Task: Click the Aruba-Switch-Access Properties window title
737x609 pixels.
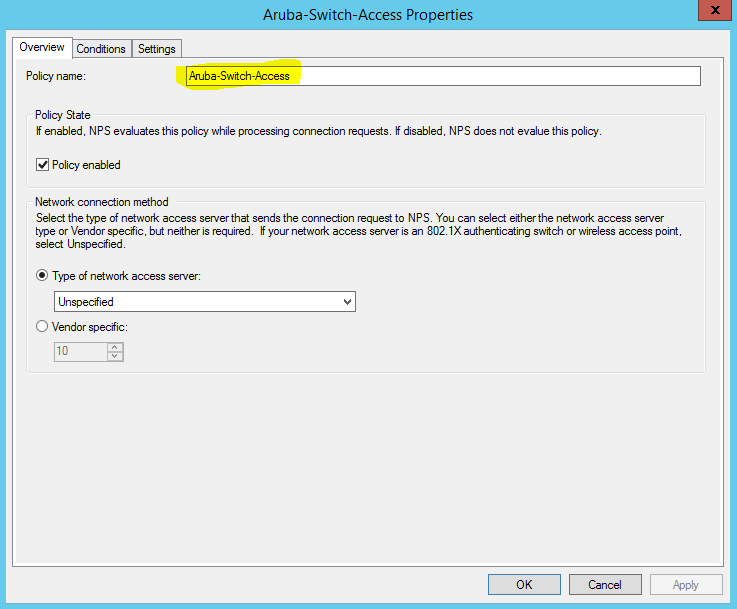Action: [x=368, y=15]
